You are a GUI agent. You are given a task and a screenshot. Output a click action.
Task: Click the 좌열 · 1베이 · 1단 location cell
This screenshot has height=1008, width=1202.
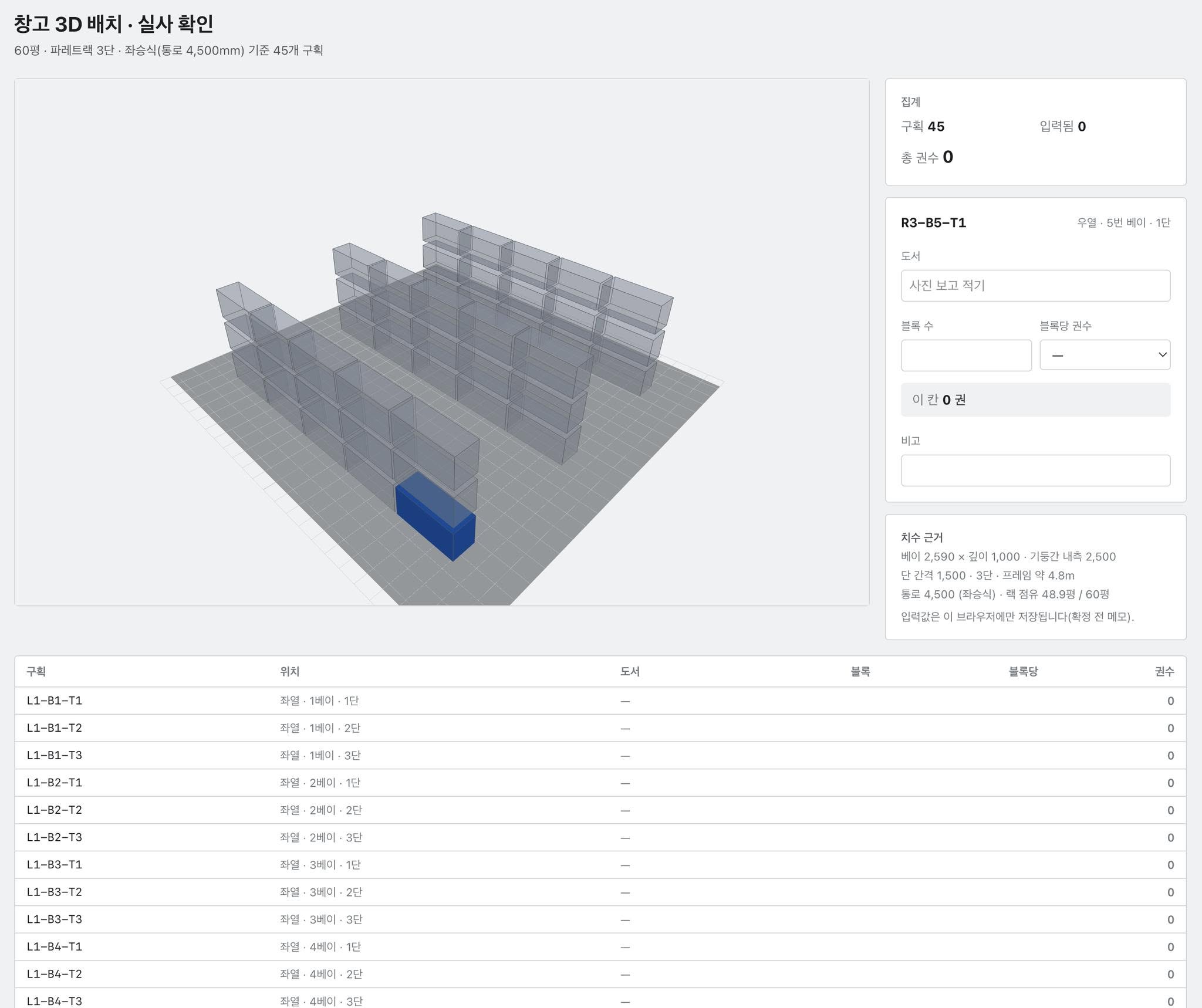click(x=319, y=701)
